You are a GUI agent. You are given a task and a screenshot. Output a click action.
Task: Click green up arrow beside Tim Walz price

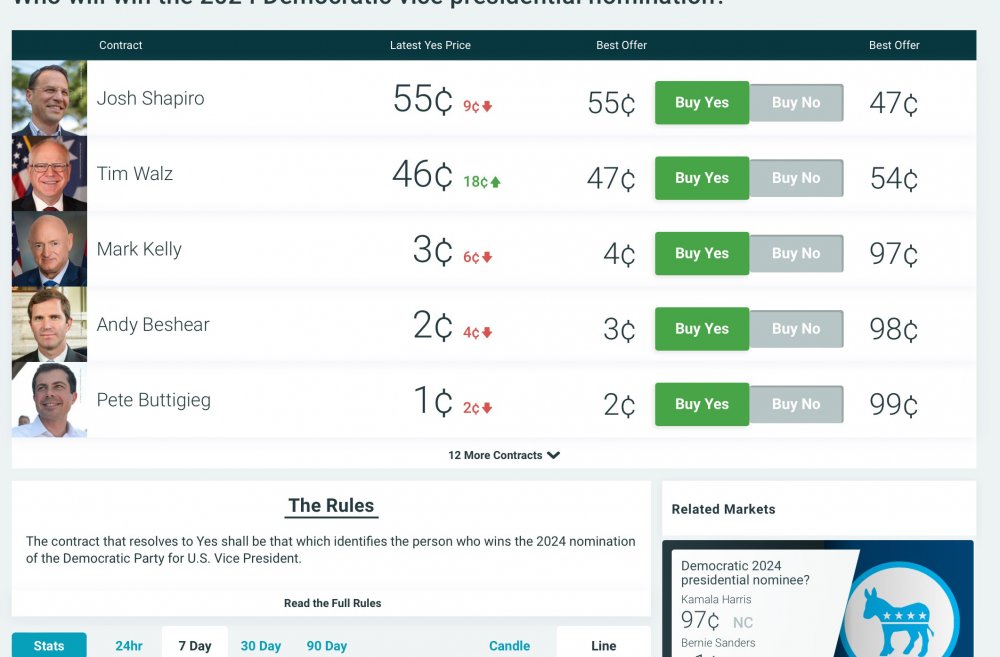(495, 182)
